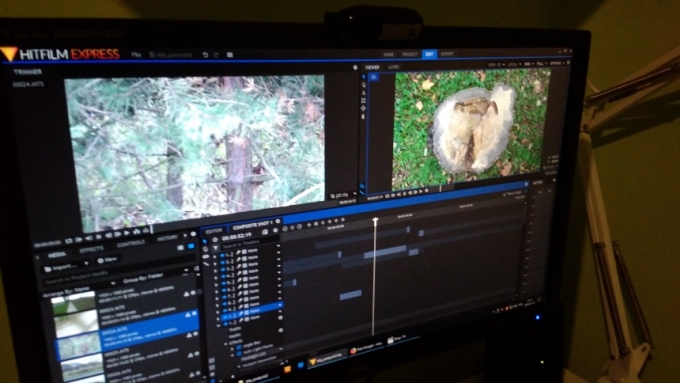Click the filter icon beside the timeline search
The image size is (680, 383).
tap(216, 247)
